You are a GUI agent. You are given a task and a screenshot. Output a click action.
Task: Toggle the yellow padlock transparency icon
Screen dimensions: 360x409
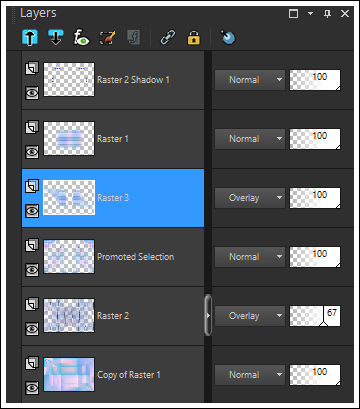[194, 37]
